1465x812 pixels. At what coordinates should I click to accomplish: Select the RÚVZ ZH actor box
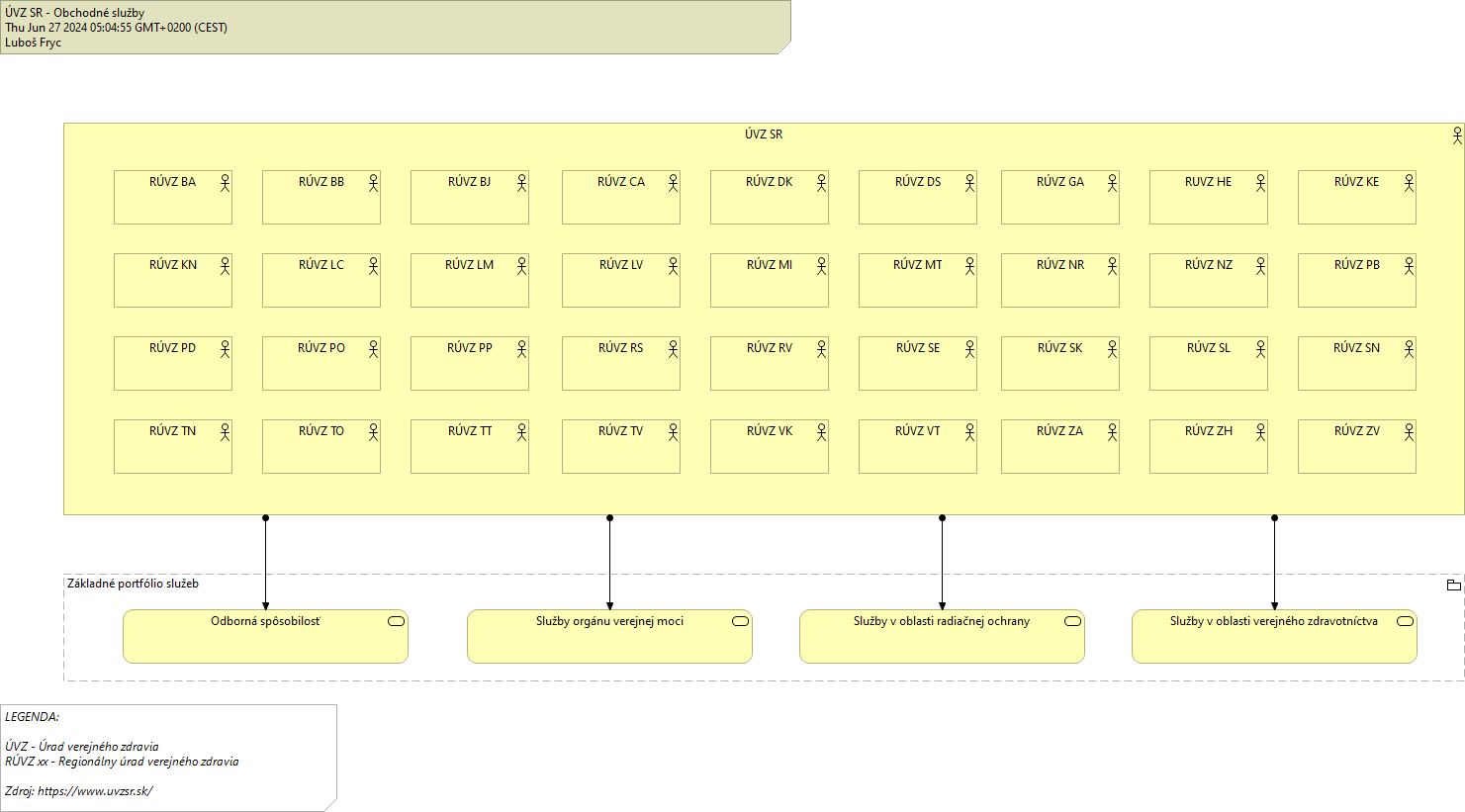pyautogui.click(x=1209, y=447)
